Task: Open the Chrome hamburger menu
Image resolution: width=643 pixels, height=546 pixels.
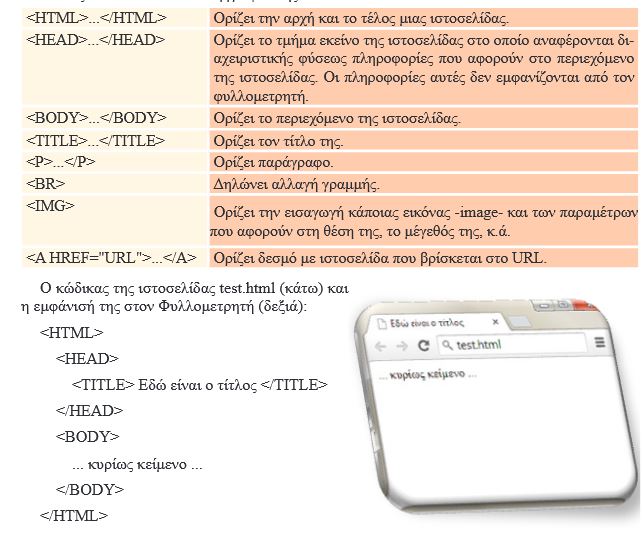Action: click(x=600, y=342)
